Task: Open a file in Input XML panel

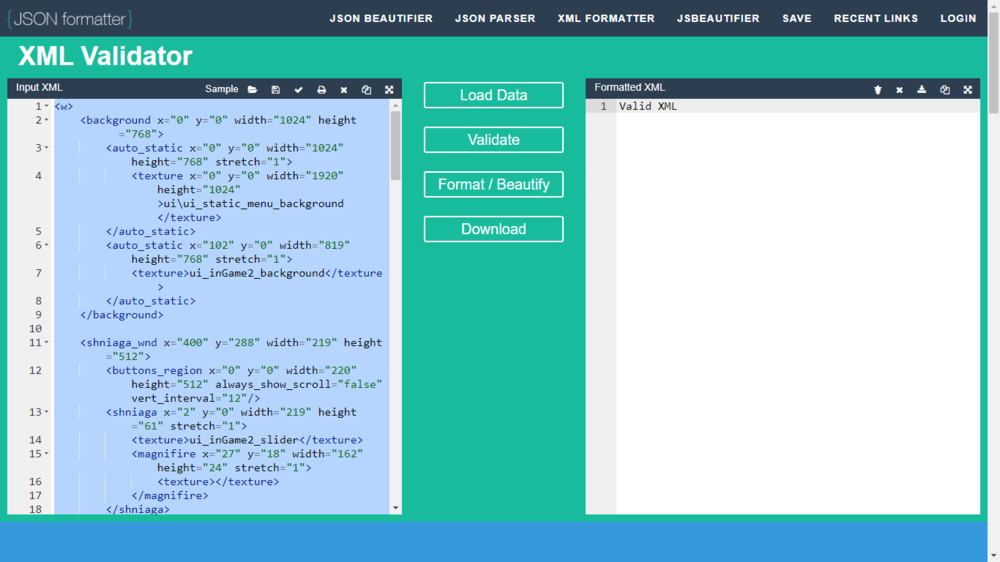Action: (x=252, y=89)
